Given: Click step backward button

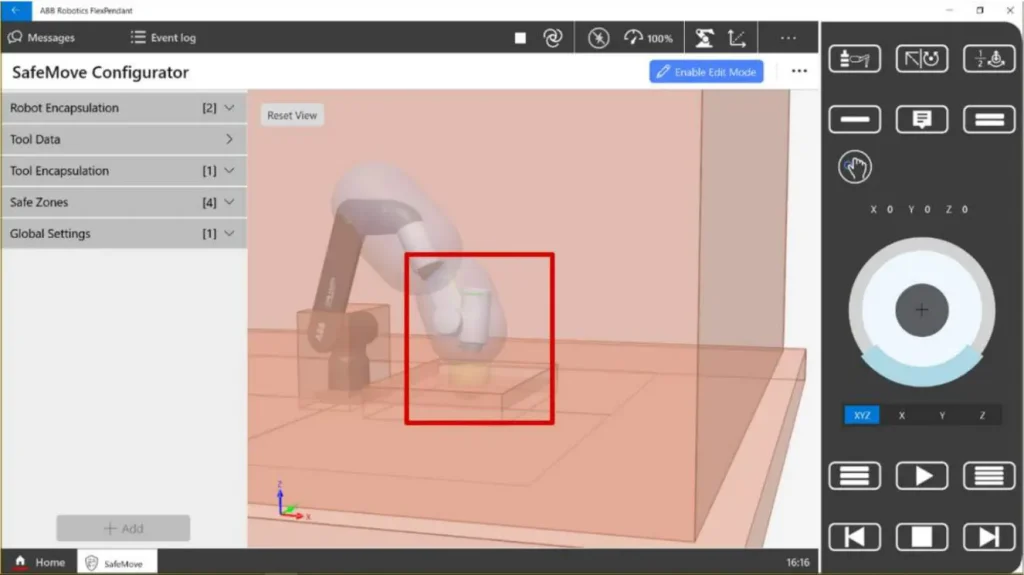Looking at the screenshot, I should [854, 536].
